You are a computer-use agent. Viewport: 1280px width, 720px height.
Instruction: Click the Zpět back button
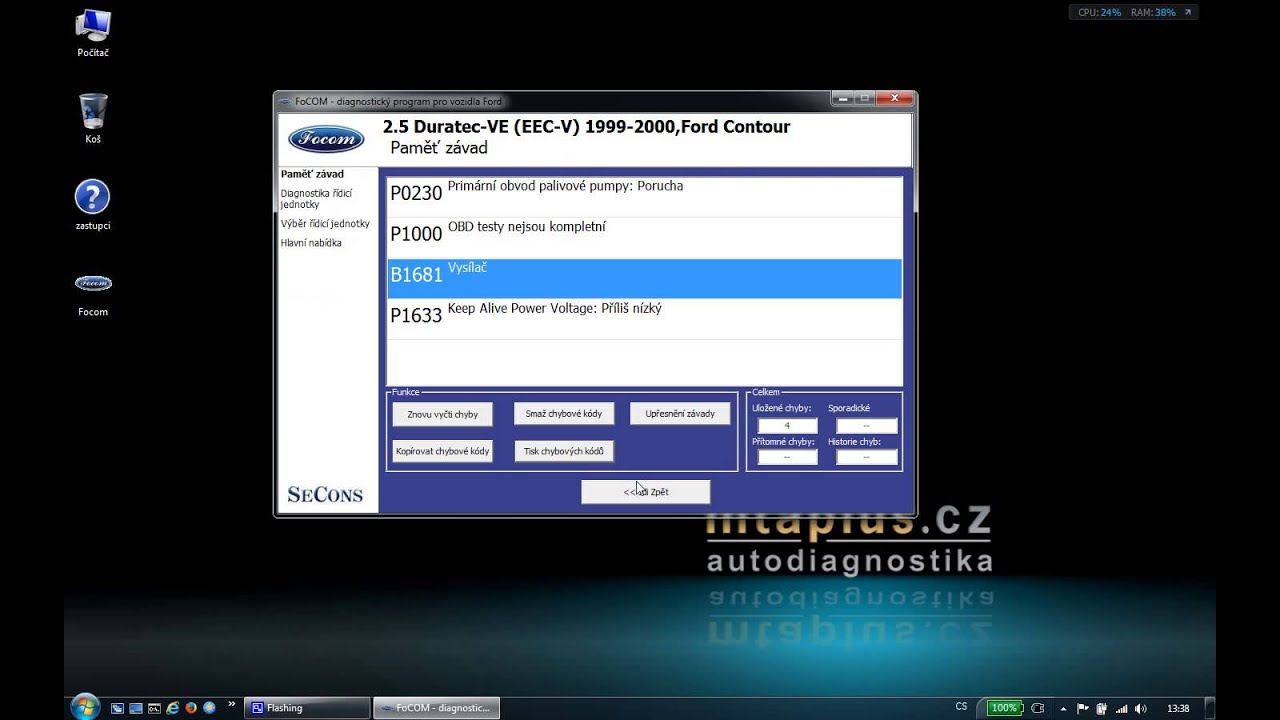point(646,492)
